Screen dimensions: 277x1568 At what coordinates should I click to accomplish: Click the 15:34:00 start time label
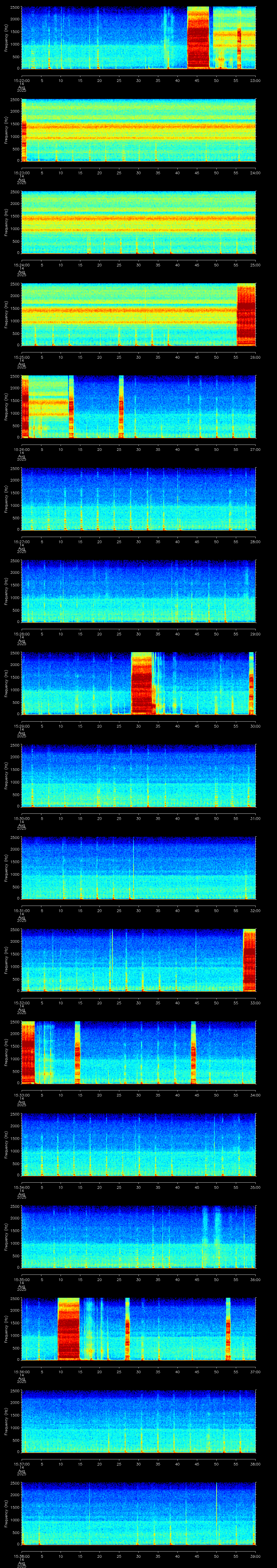click(21, 1187)
